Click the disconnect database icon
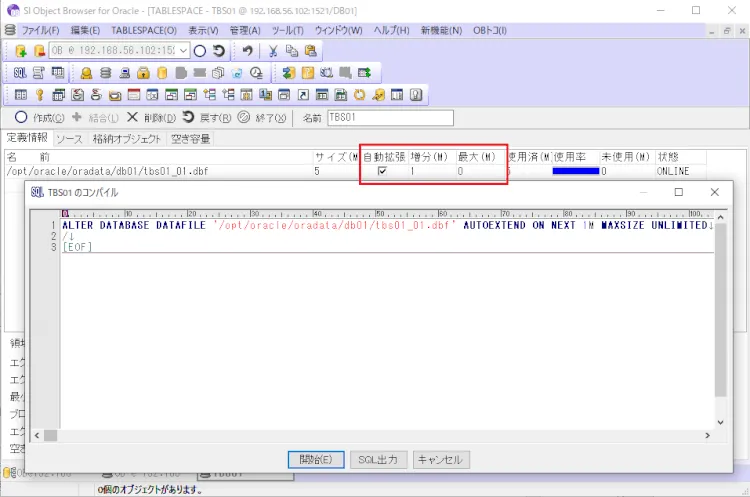750x497 pixels. 39,51
